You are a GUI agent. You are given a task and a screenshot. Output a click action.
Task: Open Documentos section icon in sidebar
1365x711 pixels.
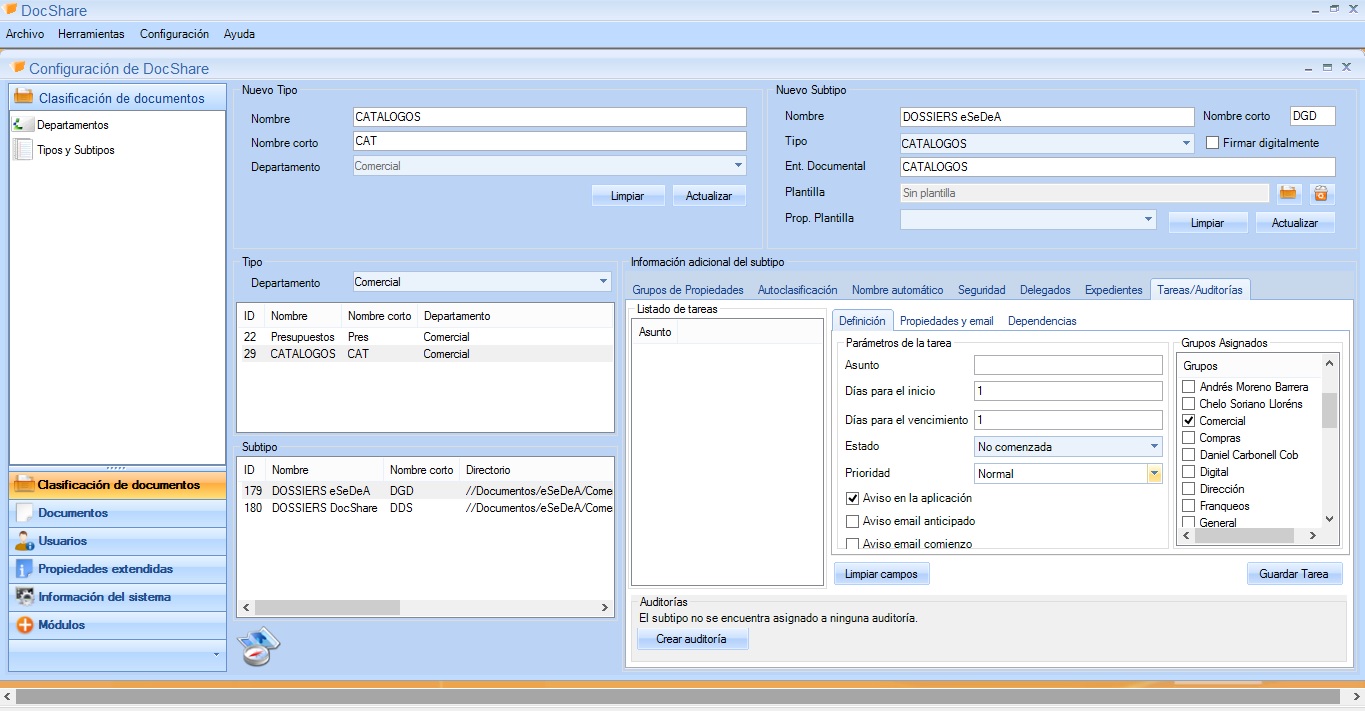point(25,513)
